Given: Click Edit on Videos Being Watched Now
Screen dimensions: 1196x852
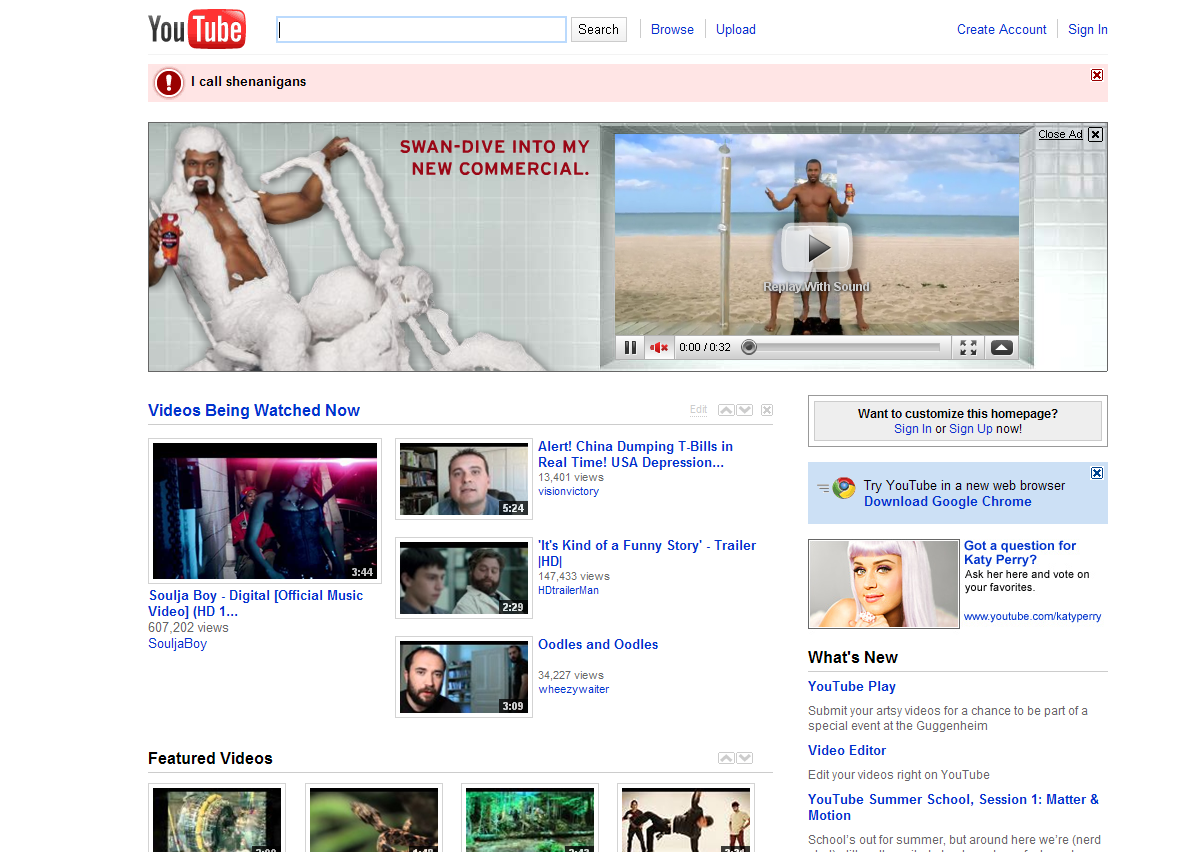Looking at the screenshot, I should click(x=699, y=410).
